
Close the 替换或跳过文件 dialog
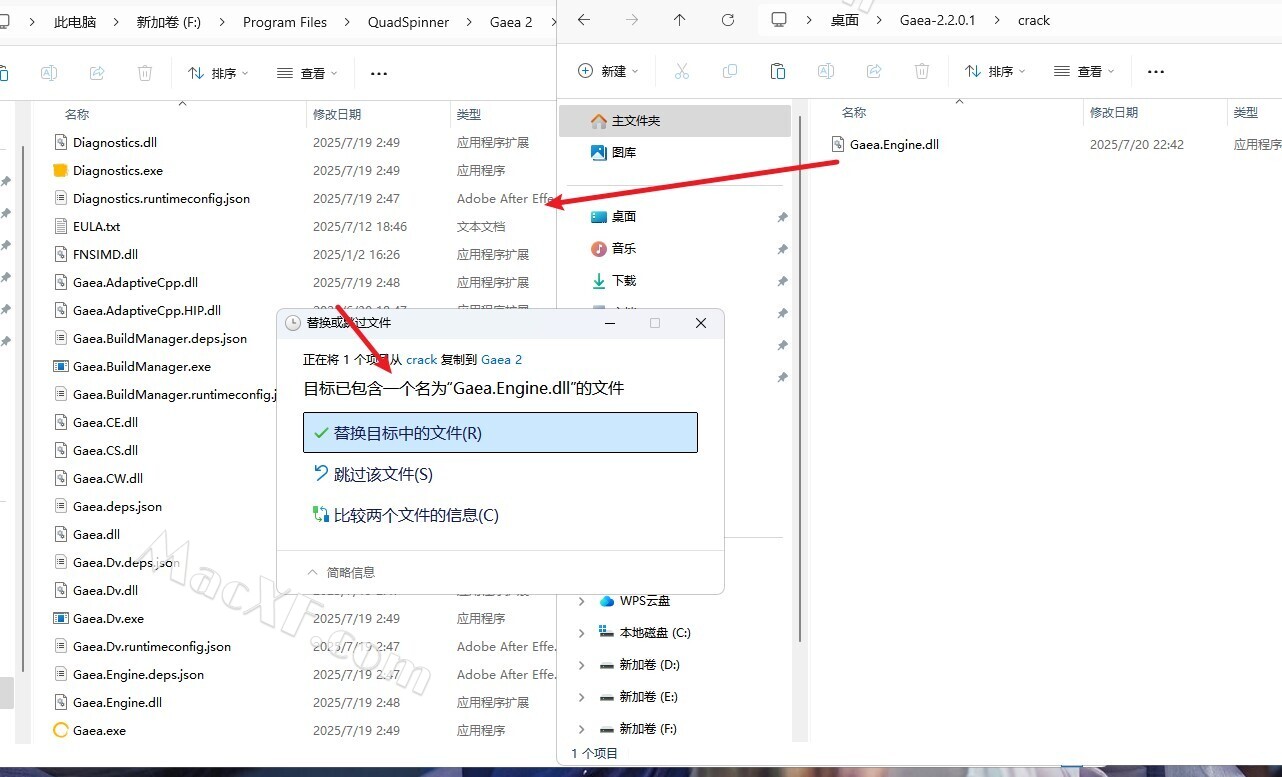701,323
